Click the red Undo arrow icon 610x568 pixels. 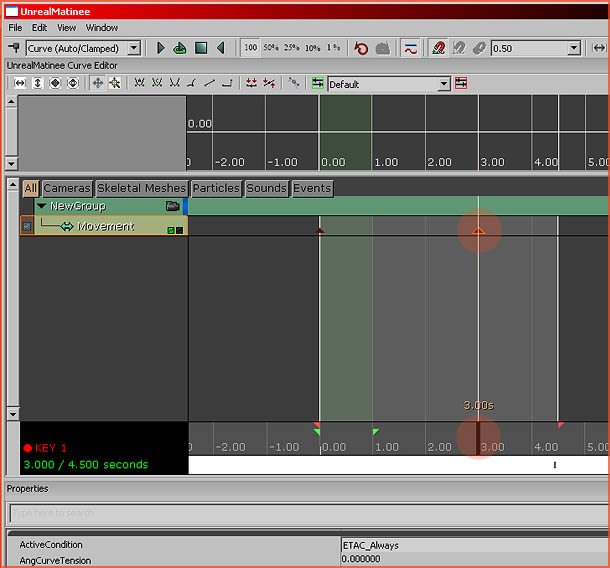[x=361, y=48]
